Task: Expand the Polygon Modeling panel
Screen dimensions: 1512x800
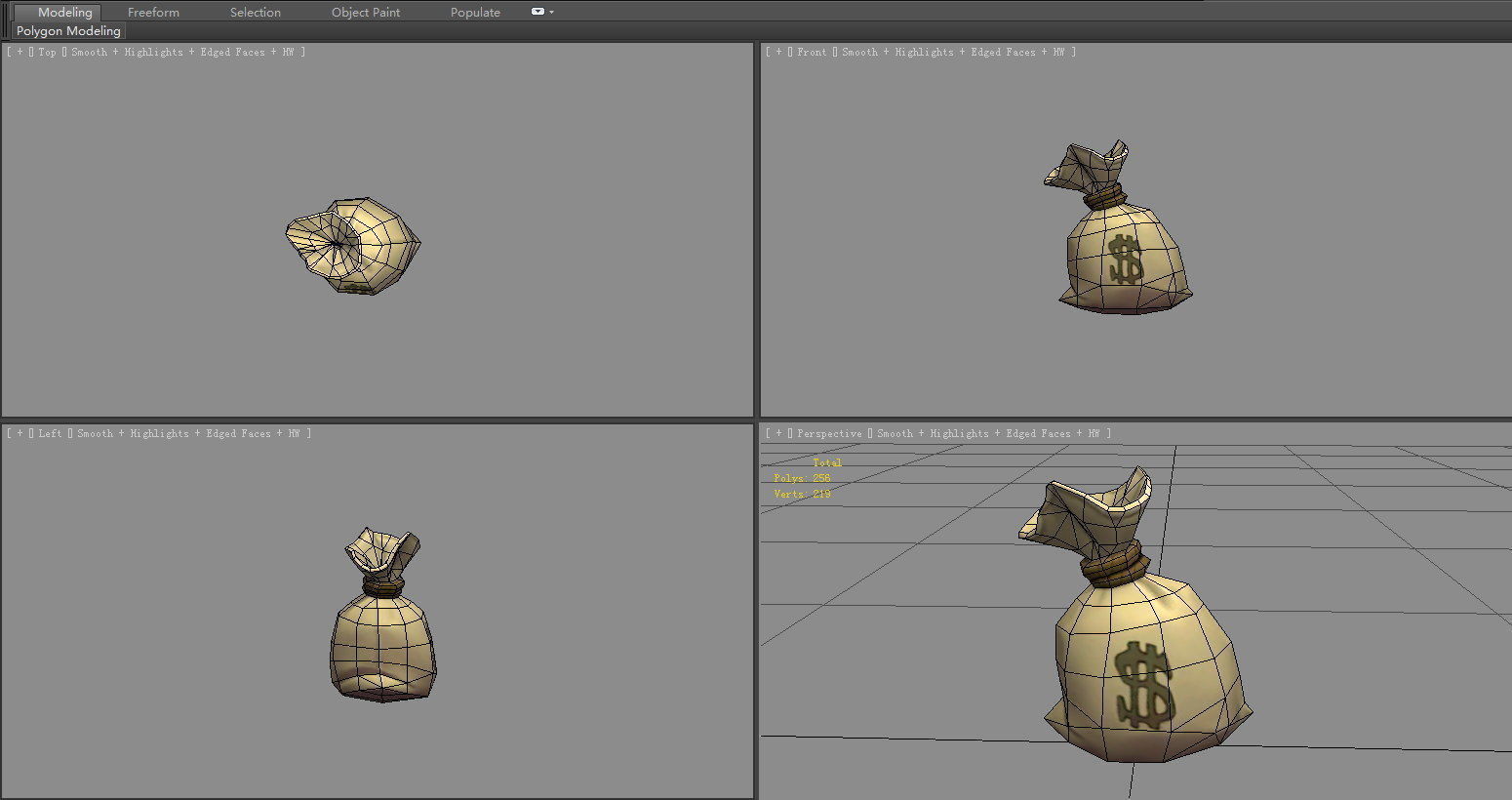Action: pos(68,31)
